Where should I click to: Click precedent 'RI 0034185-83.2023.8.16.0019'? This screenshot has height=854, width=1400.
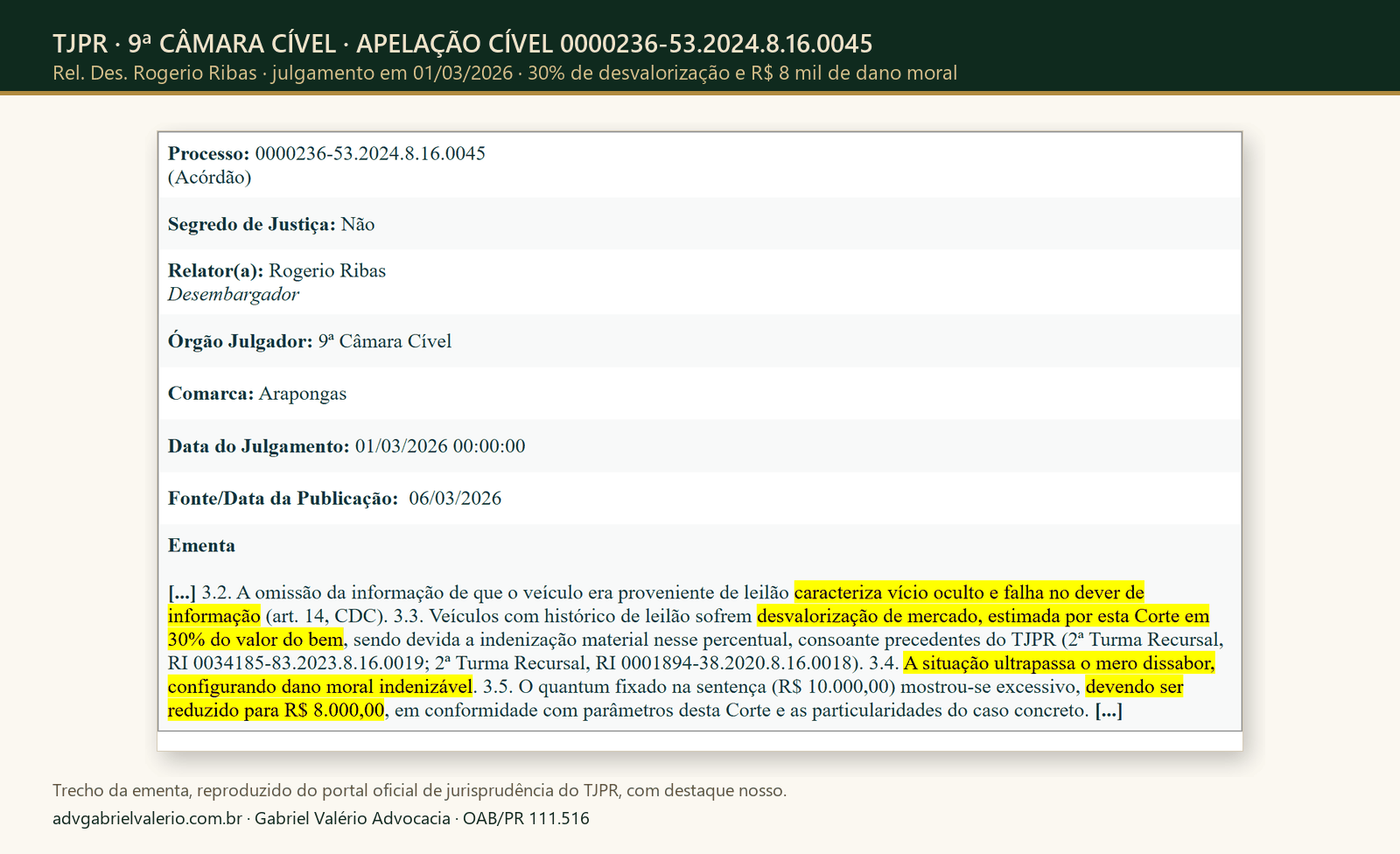coord(296,663)
